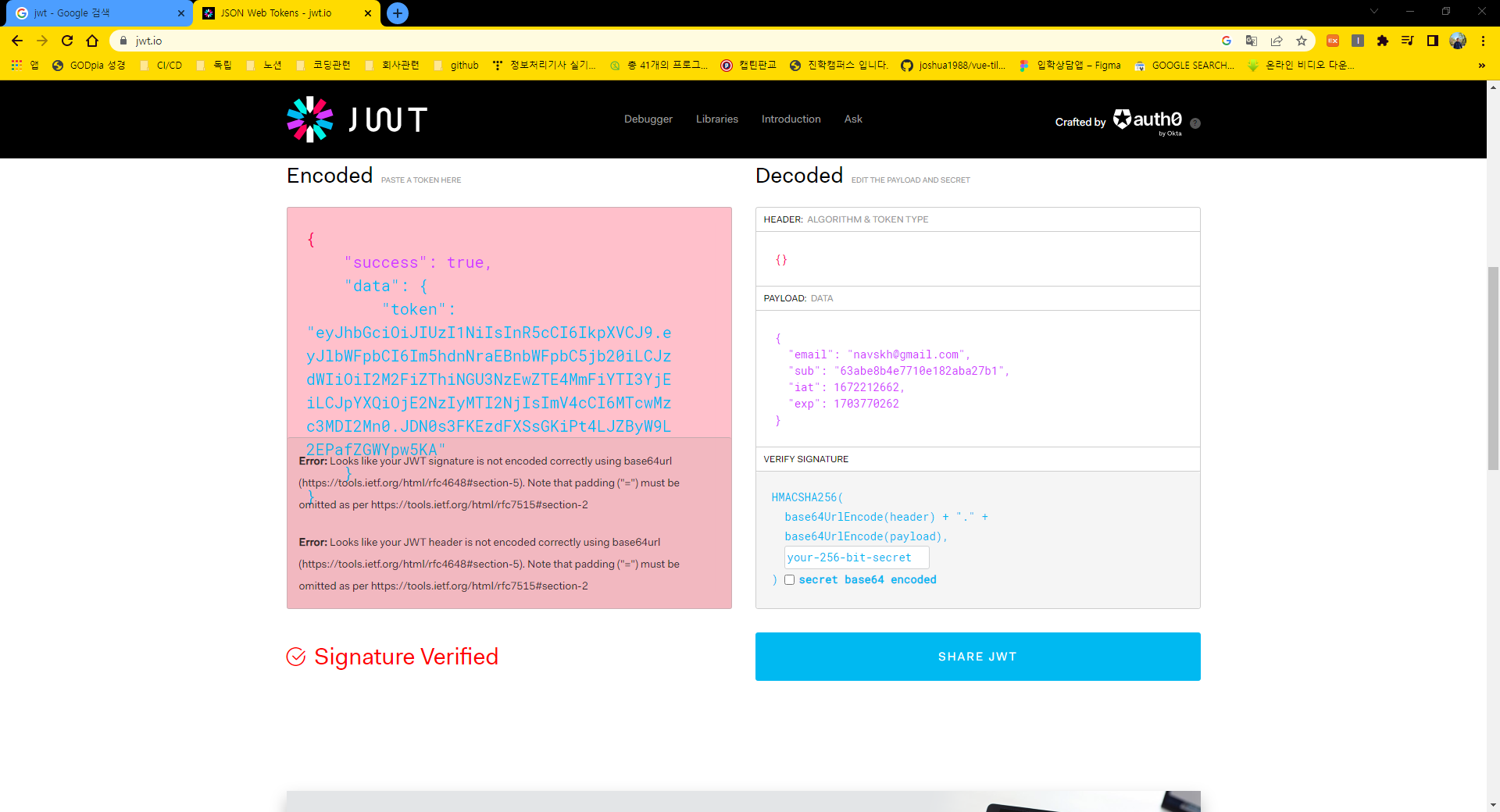The image size is (1500, 812).
Task: Open the Libraries nav item
Action: tap(716, 119)
